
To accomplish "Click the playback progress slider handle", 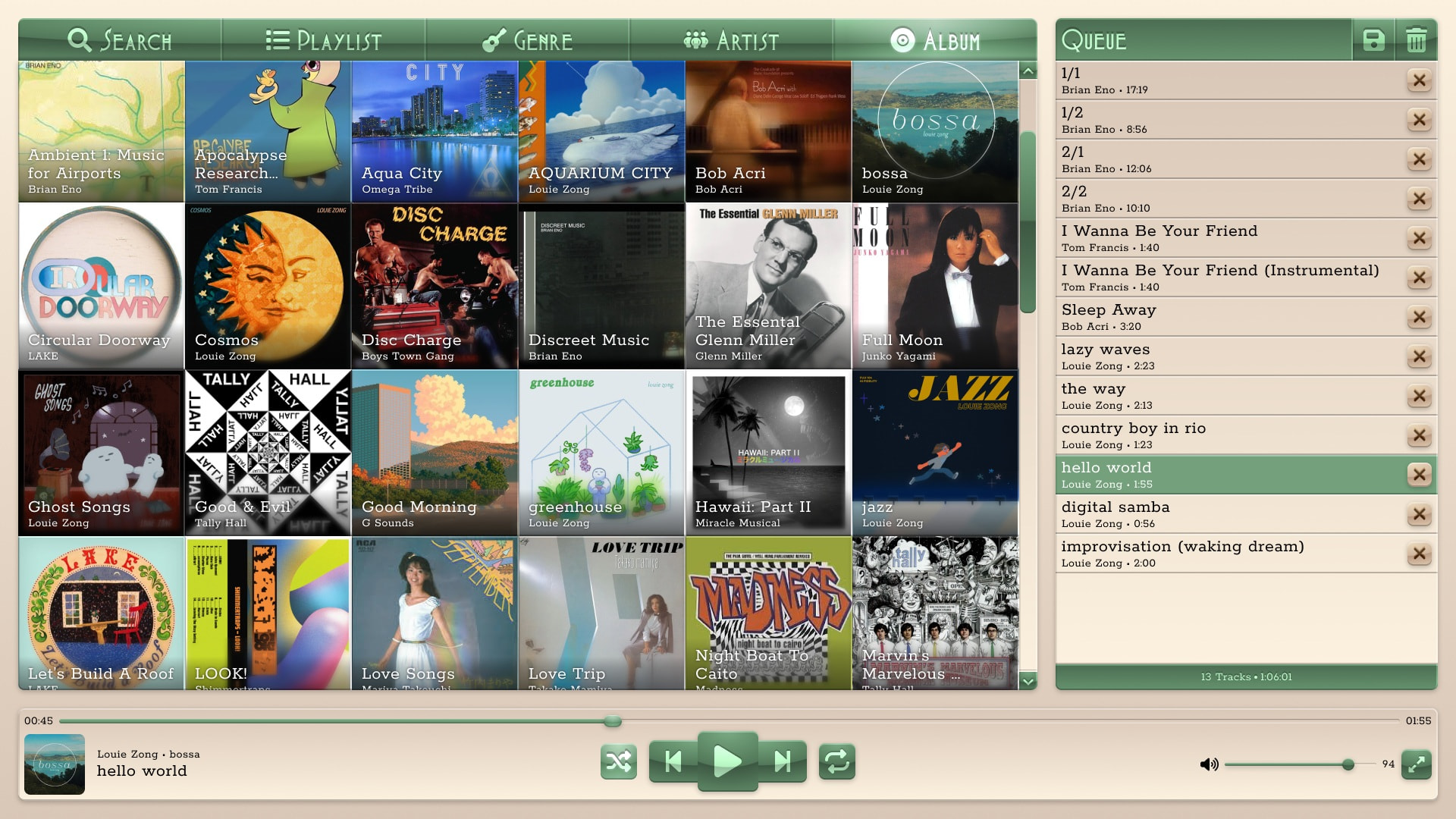I will [613, 721].
